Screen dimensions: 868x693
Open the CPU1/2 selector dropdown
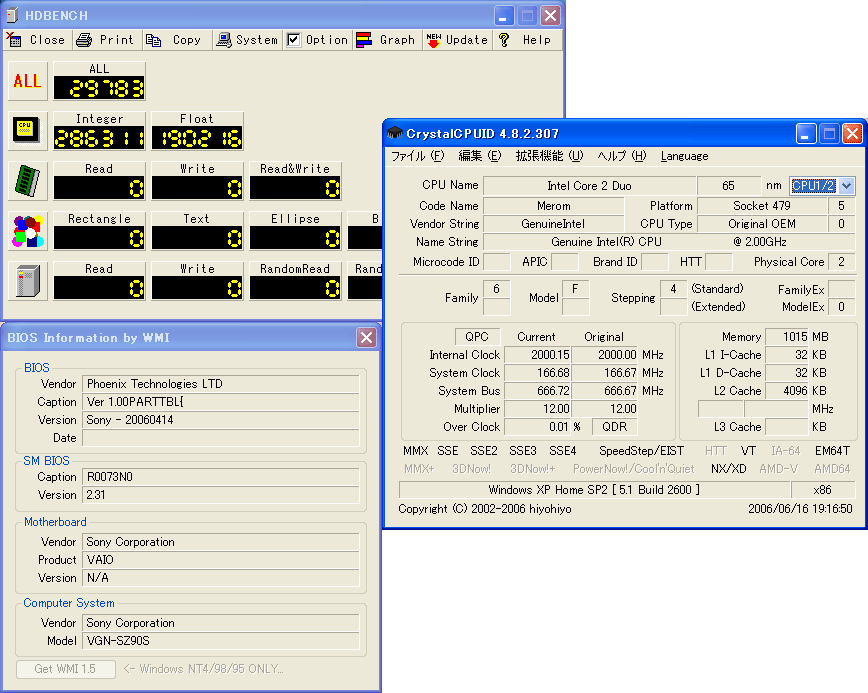846,186
